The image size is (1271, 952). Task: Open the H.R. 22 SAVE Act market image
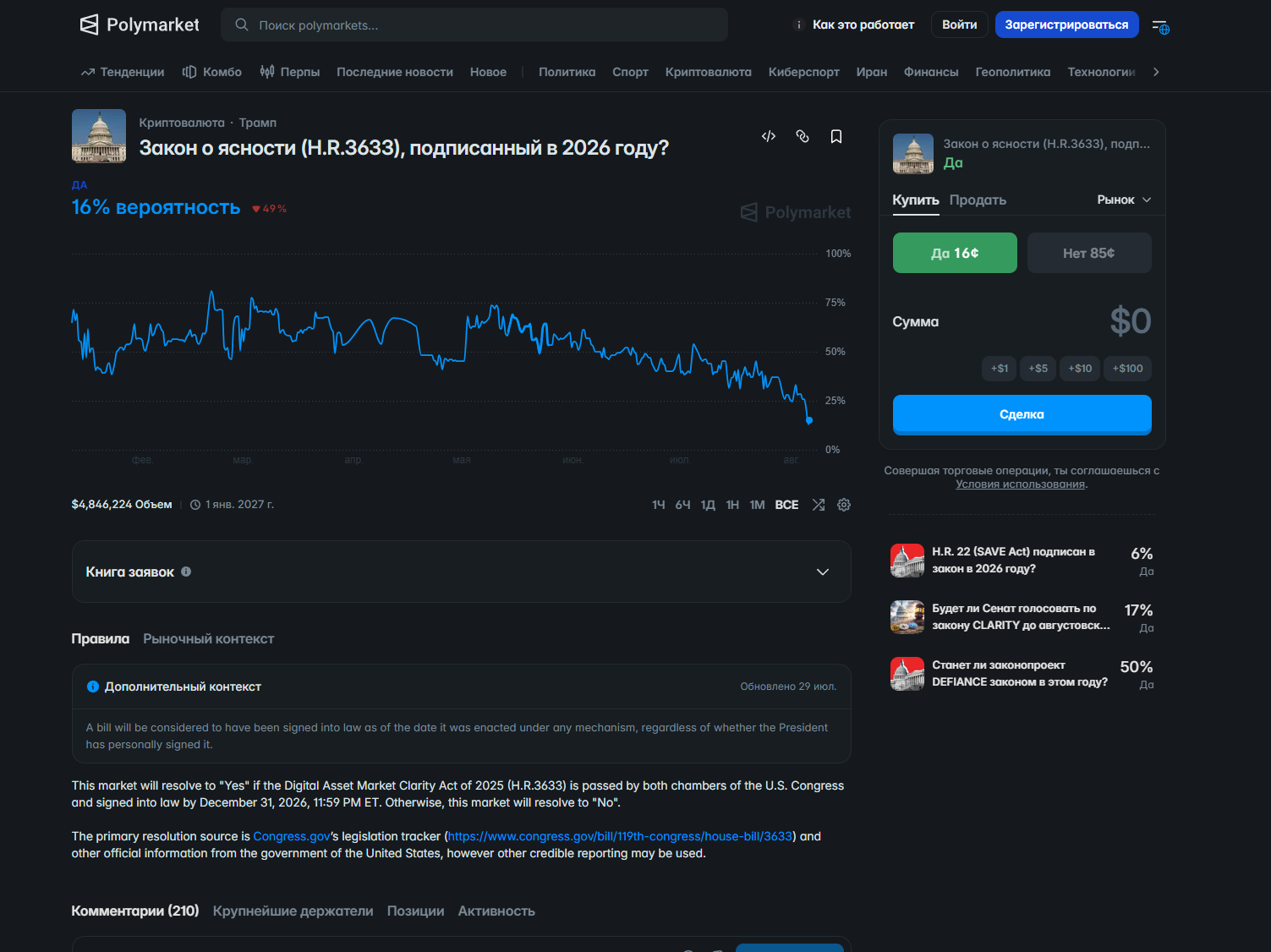click(x=907, y=560)
